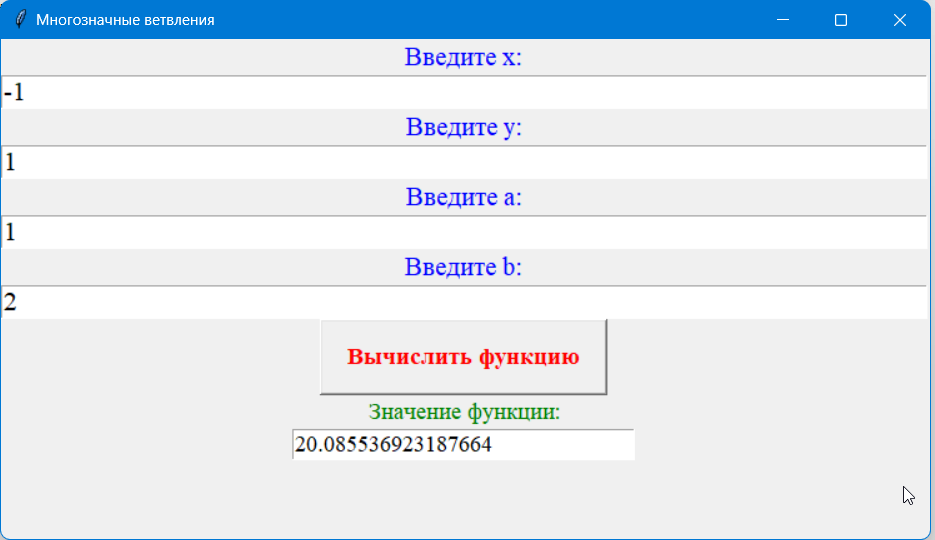The image size is (935, 540).
Task: Click the window title Многозначные ветвления
Action: pyautogui.click(x=125, y=20)
